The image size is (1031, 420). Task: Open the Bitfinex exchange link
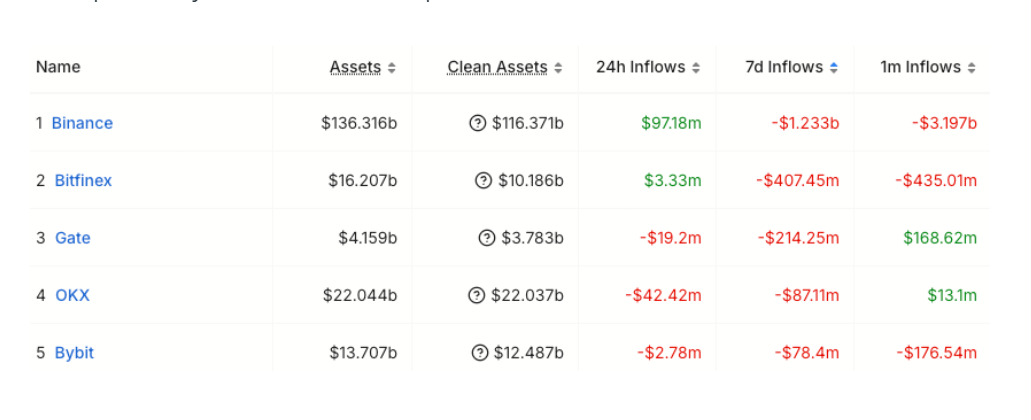coord(83,180)
